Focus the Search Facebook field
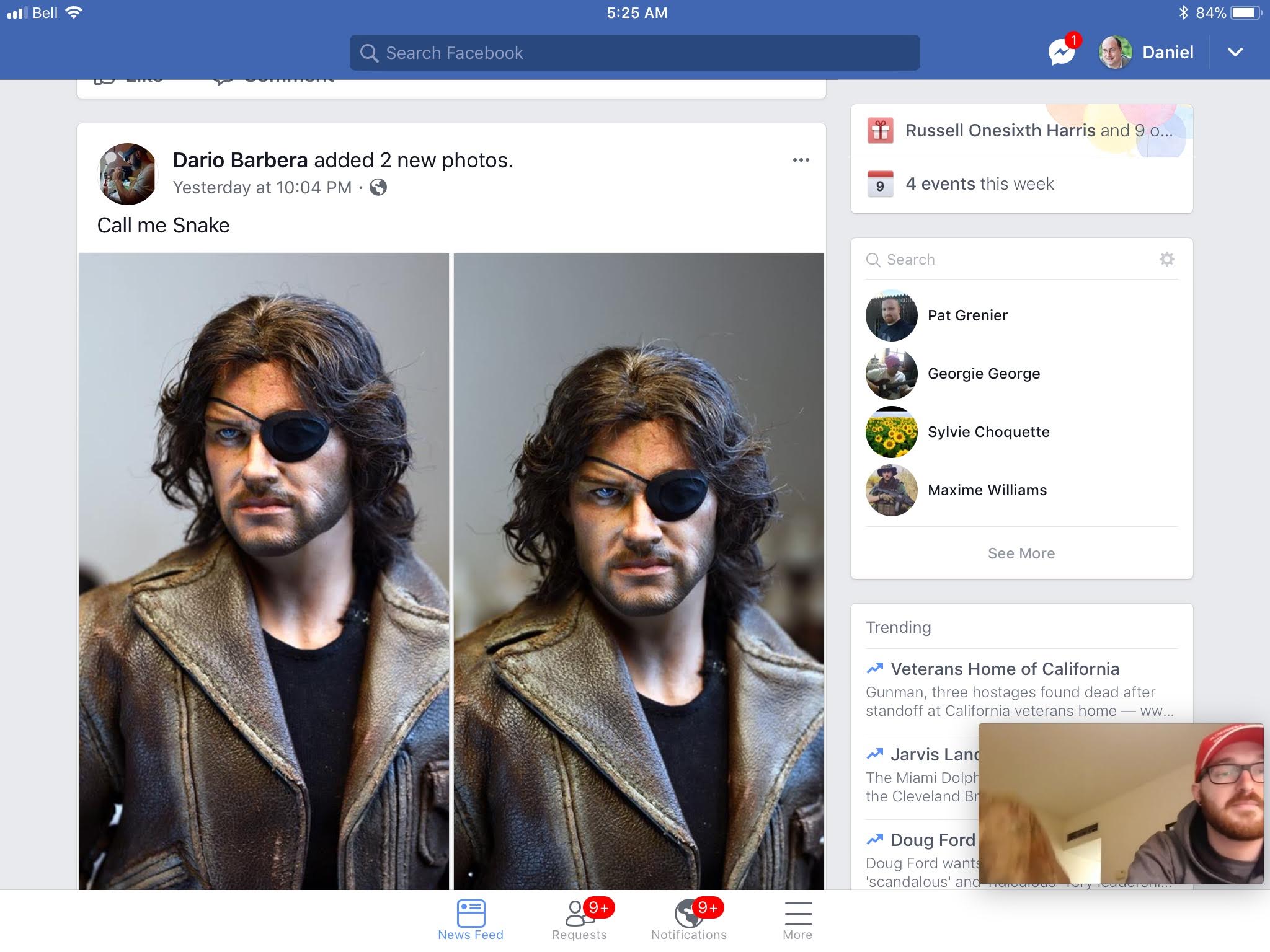The height and width of the screenshot is (952, 1270). tap(634, 53)
